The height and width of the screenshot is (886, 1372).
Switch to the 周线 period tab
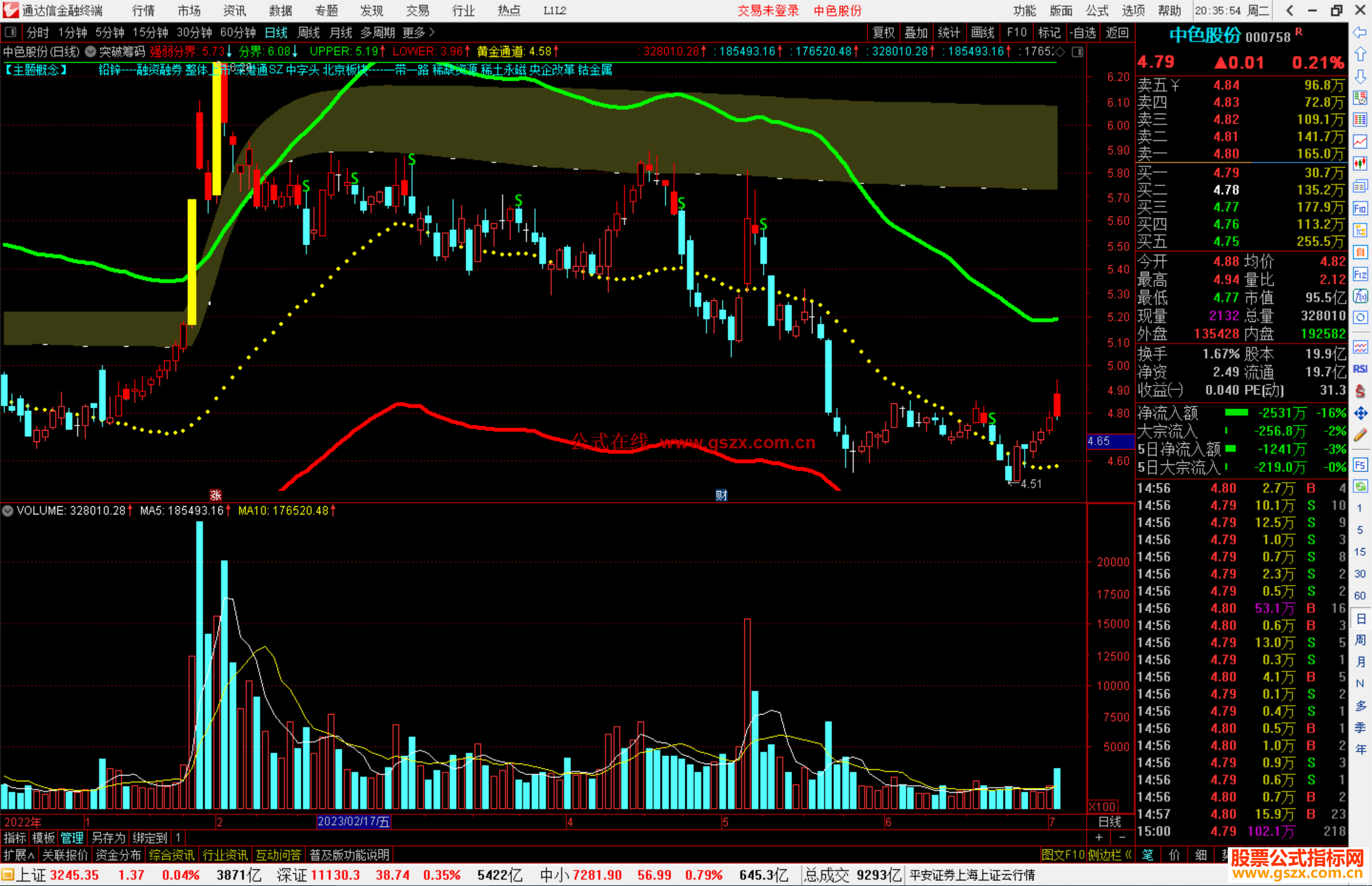pyautogui.click(x=309, y=32)
